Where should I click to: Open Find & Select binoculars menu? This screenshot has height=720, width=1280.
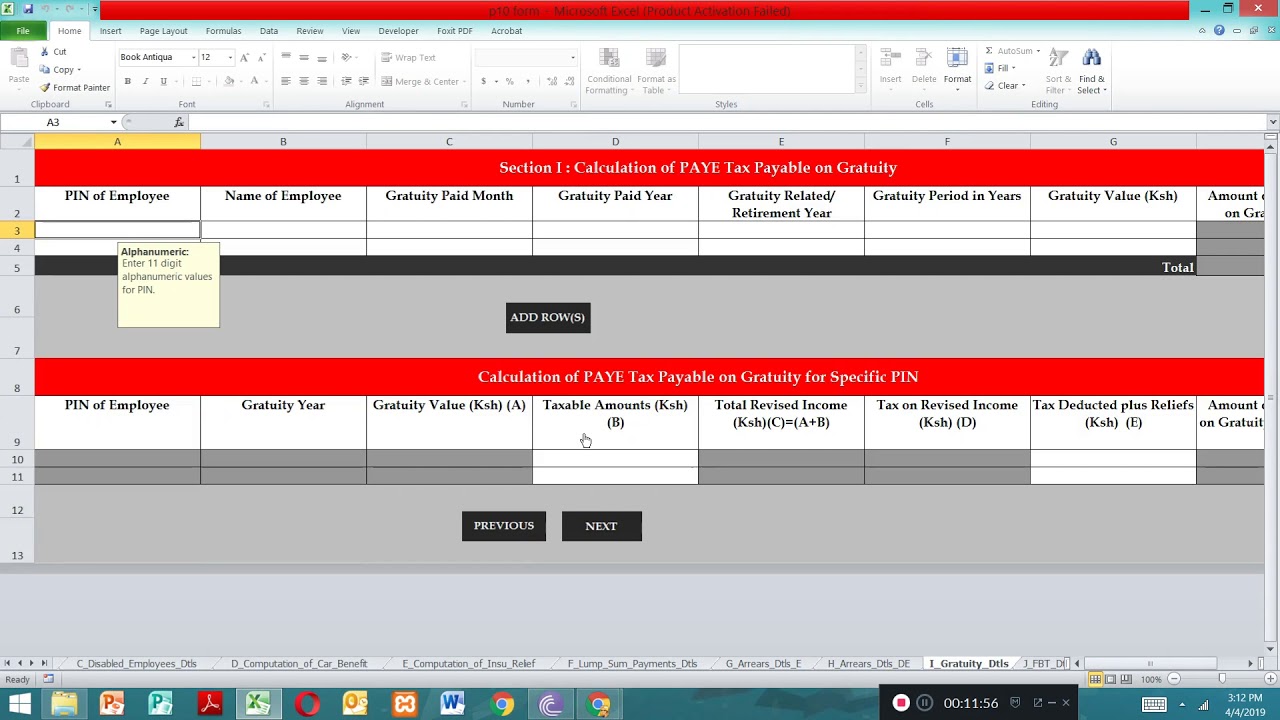(x=1091, y=71)
